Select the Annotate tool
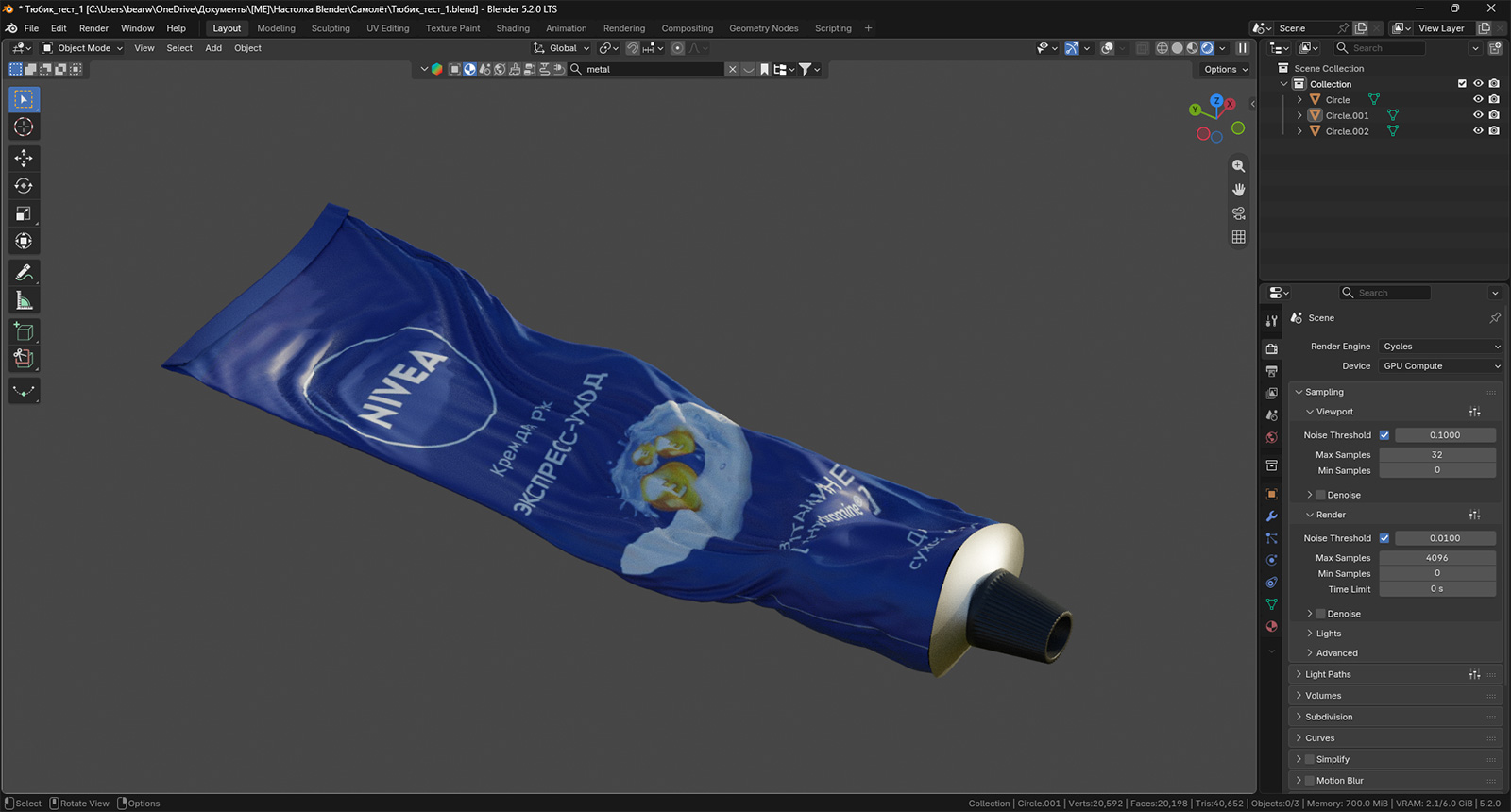The height and width of the screenshot is (812, 1511). pos(24,273)
